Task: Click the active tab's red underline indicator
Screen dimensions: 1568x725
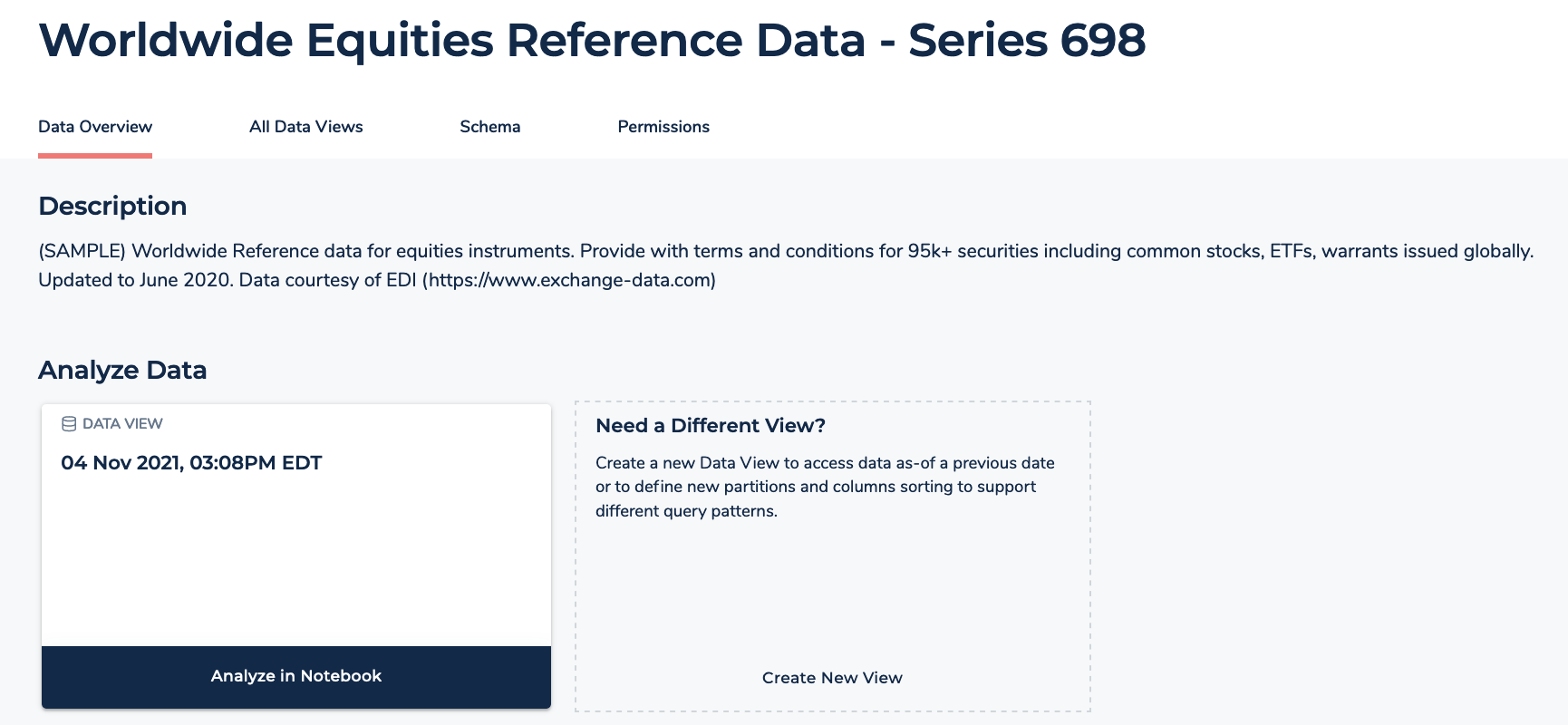Action: [94, 154]
